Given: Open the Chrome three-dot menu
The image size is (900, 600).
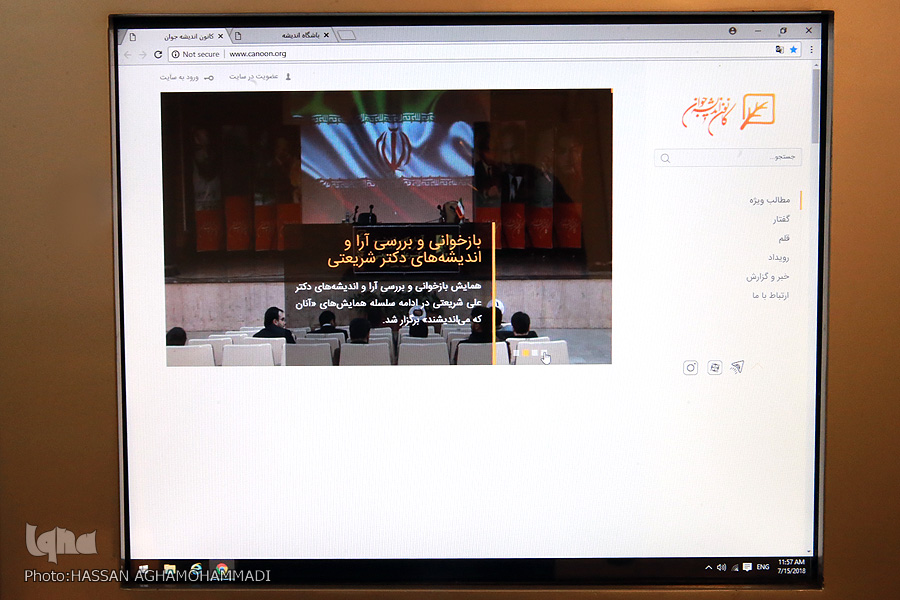Looking at the screenshot, I should [x=812, y=49].
